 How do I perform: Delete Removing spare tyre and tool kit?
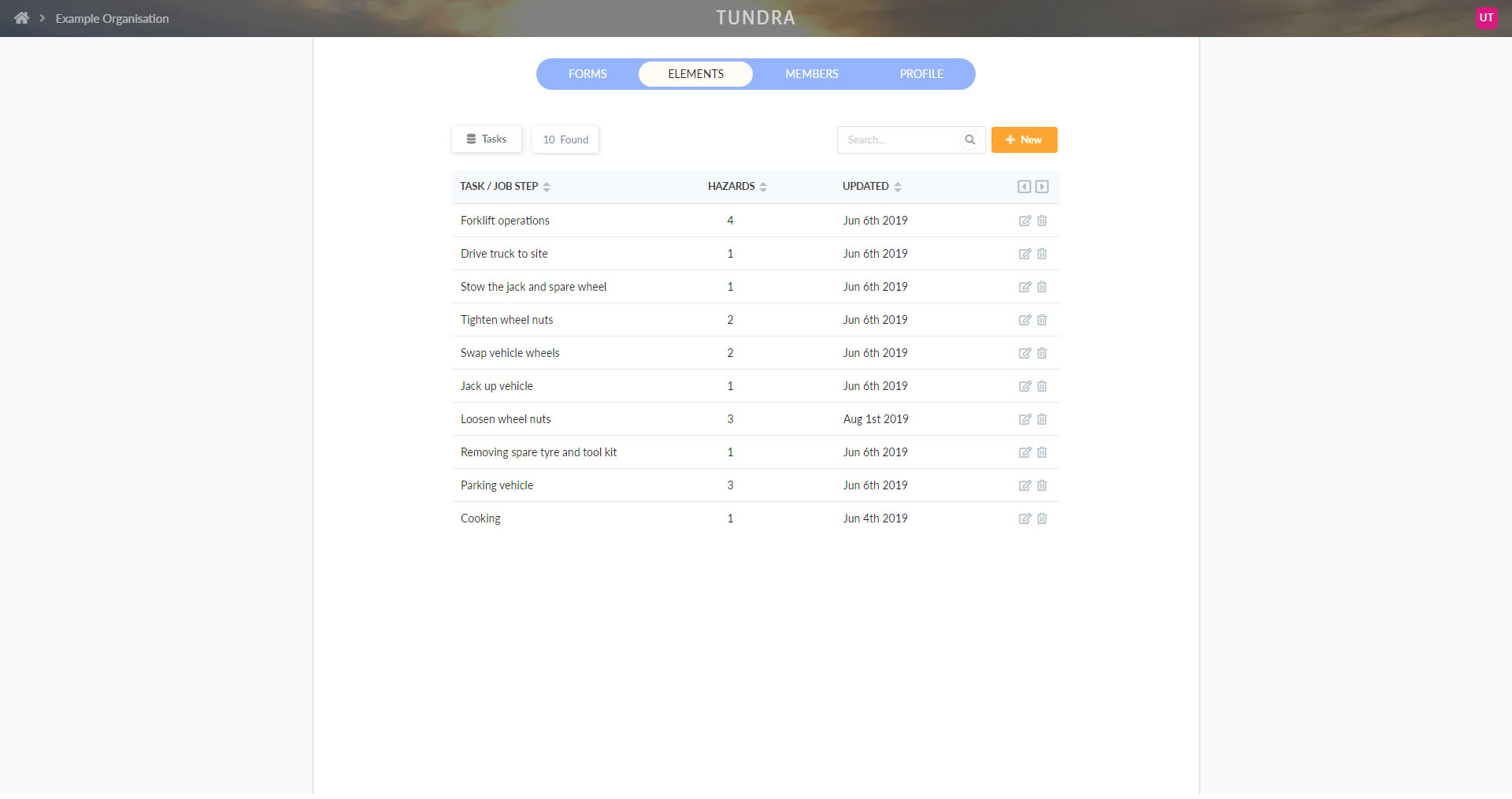coord(1042,452)
